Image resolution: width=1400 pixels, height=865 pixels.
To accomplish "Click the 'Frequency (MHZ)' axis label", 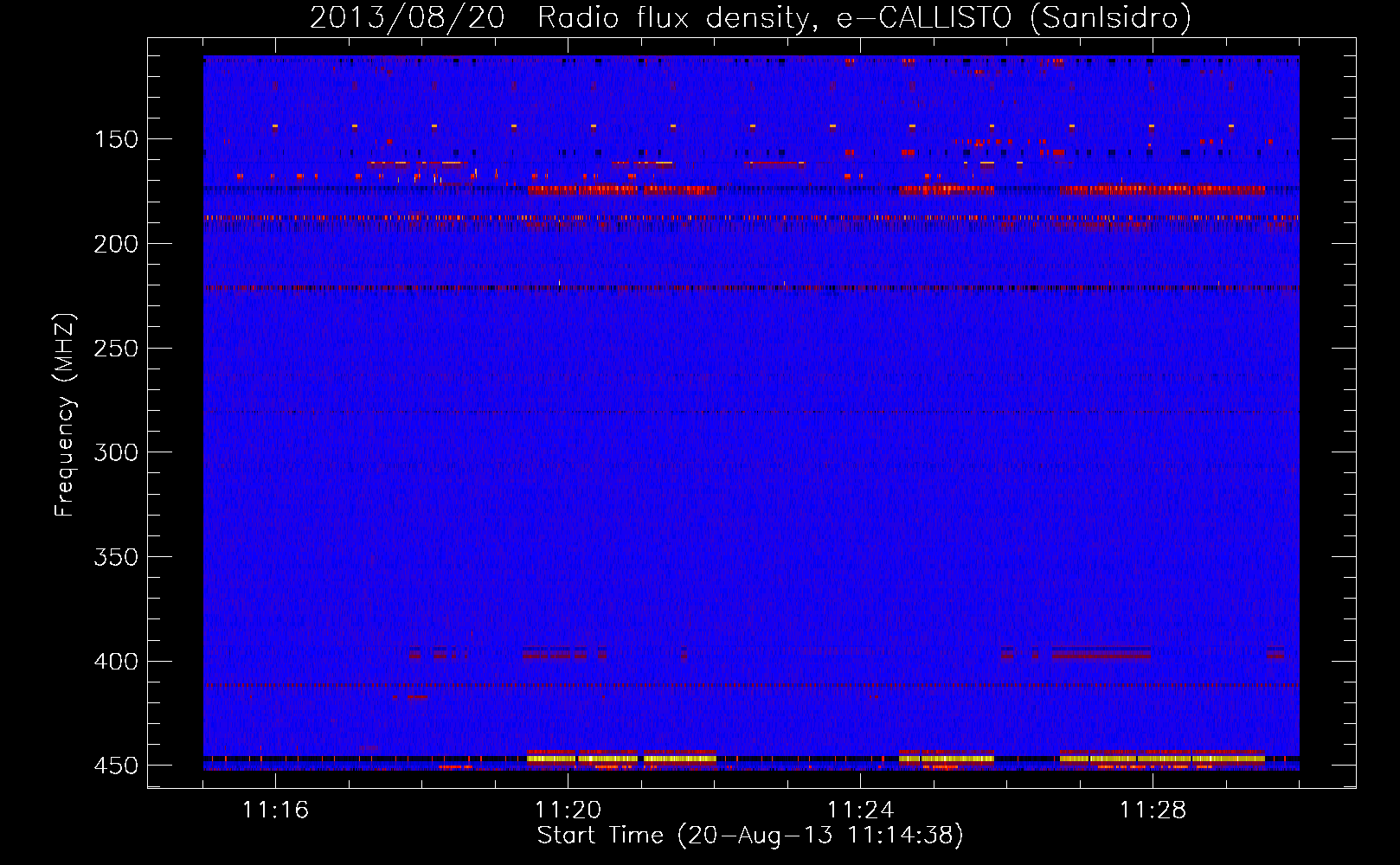I will [x=65, y=415].
